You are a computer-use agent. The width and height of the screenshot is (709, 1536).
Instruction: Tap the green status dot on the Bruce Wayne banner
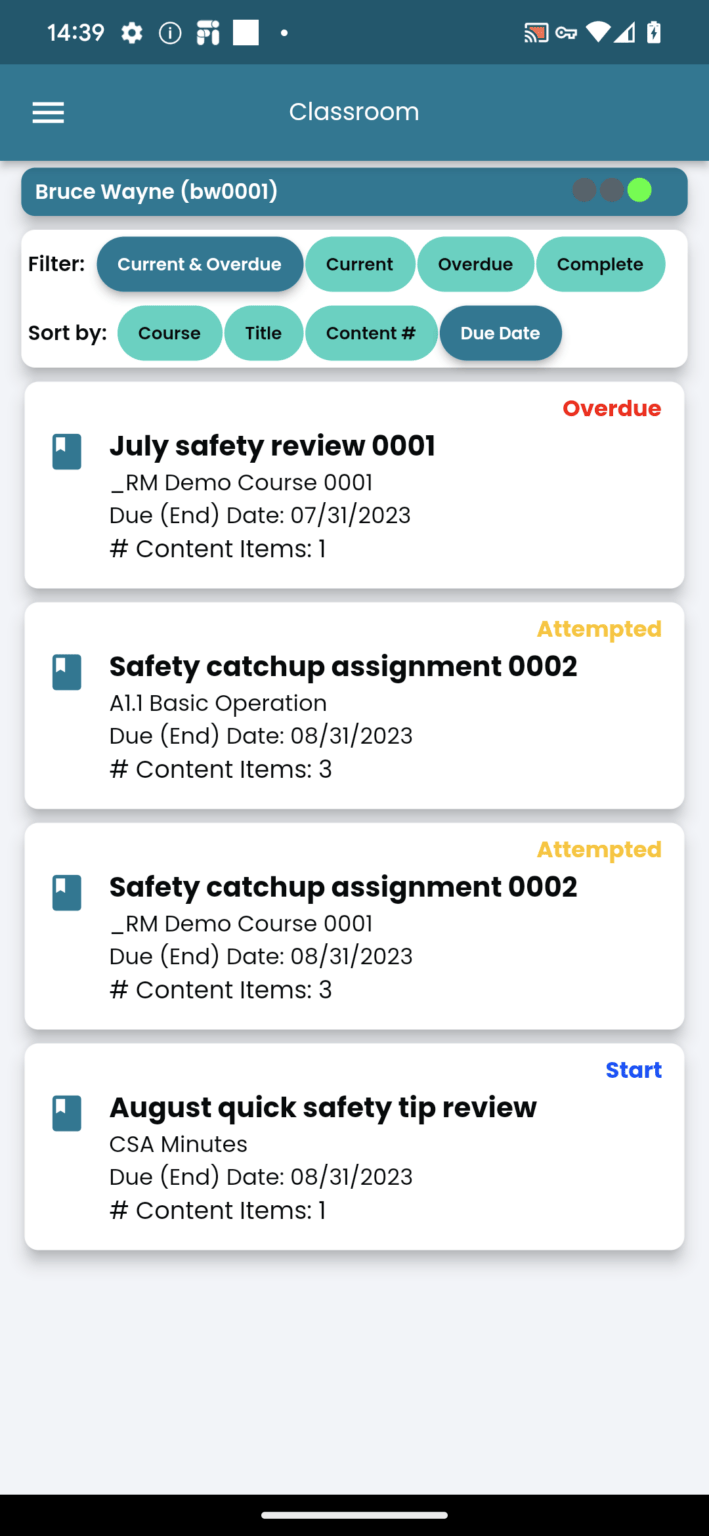(639, 189)
